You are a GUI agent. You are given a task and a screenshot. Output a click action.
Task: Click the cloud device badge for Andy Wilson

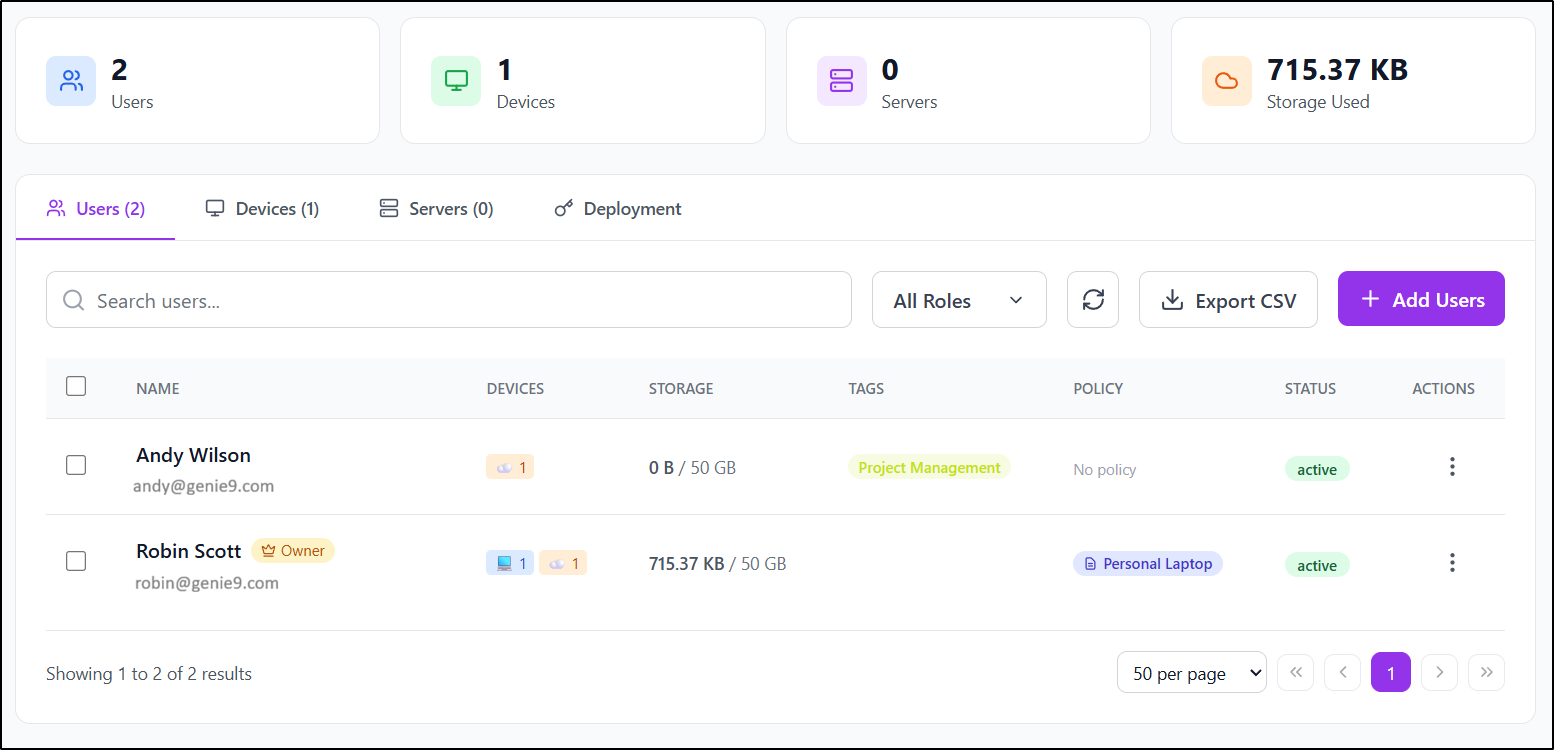pyautogui.click(x=510, y=466)
